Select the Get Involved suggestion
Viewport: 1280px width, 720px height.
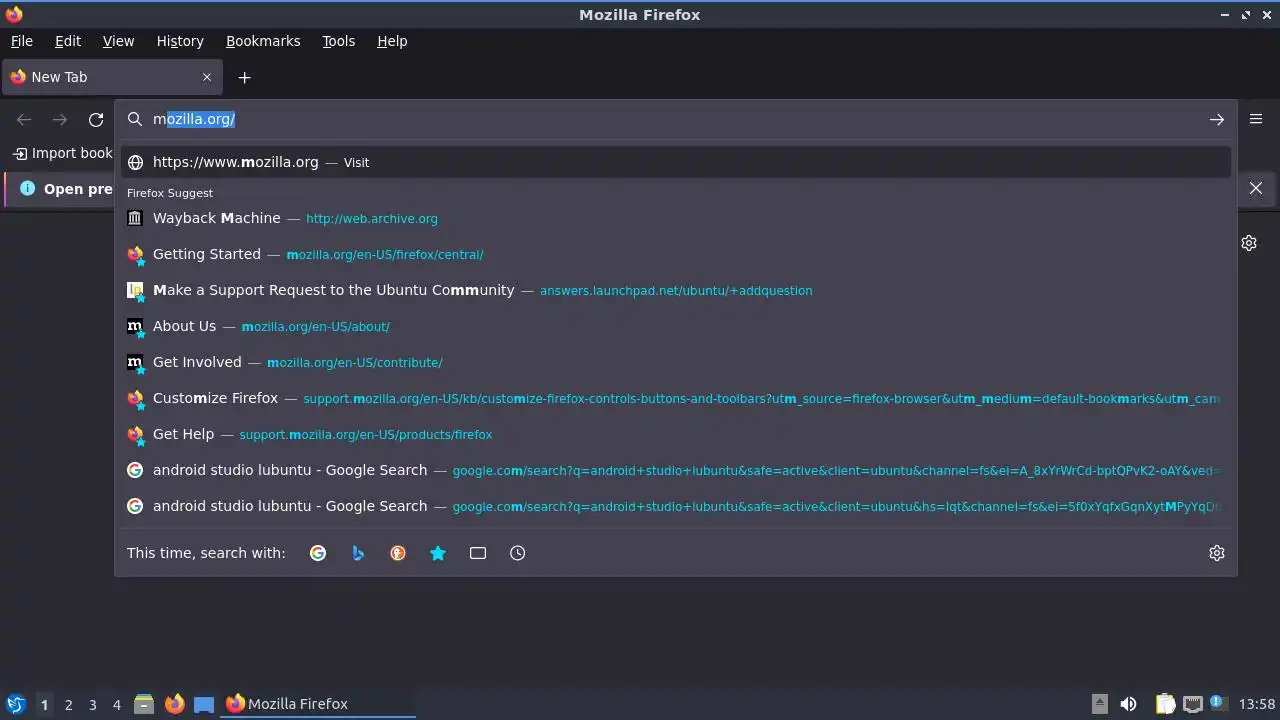pyautogui.click(x=676, y=362)
